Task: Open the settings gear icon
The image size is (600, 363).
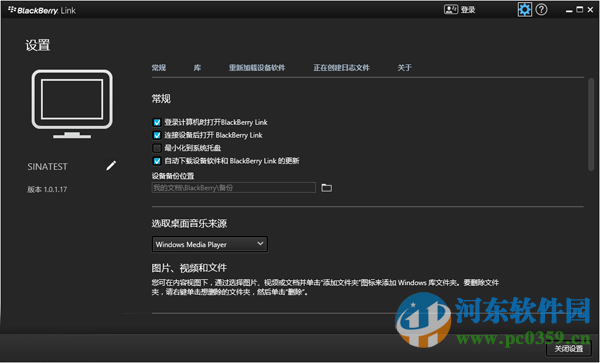Action: (x=525, y=10)
